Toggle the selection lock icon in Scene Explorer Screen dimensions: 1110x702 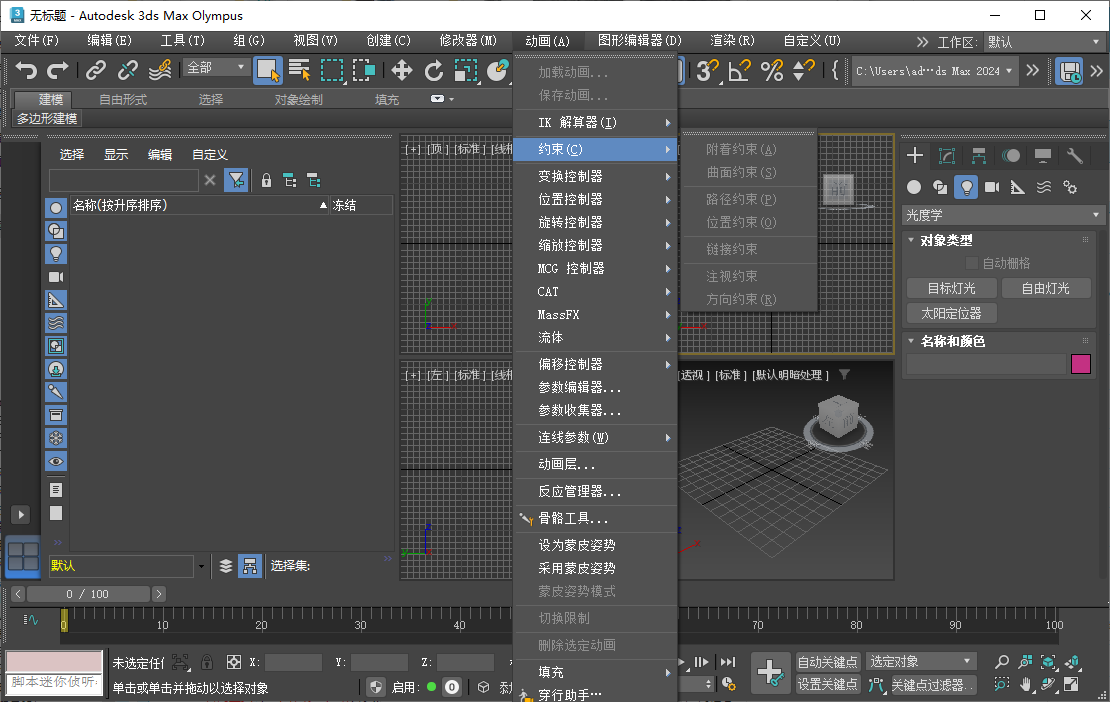(x=266, y=180)
